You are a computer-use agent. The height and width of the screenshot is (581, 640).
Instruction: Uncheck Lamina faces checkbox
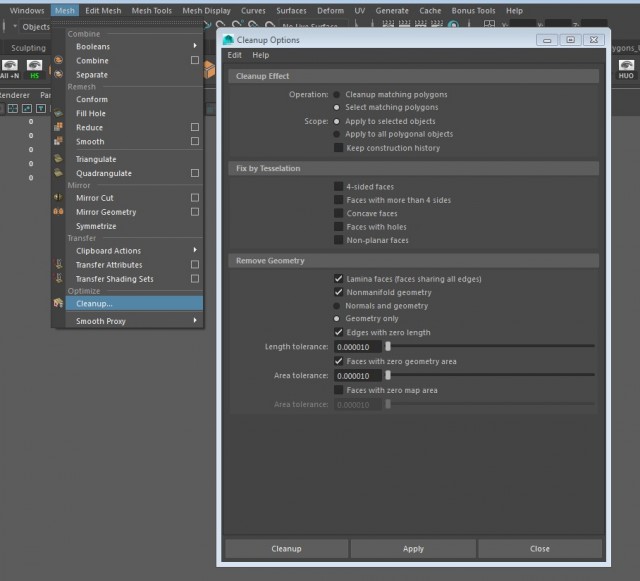pyautogui.click(x=338, y=279)
